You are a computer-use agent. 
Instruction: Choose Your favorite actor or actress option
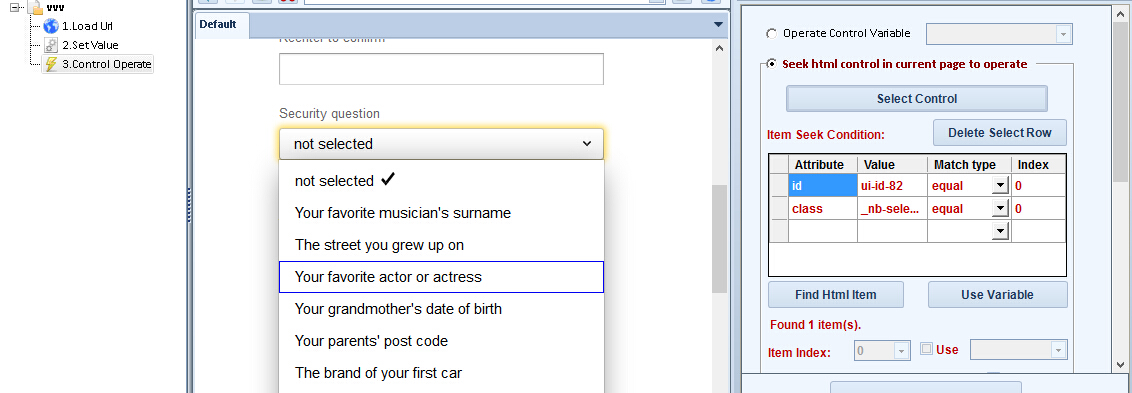pyautogui.click(x=441, y=277)
